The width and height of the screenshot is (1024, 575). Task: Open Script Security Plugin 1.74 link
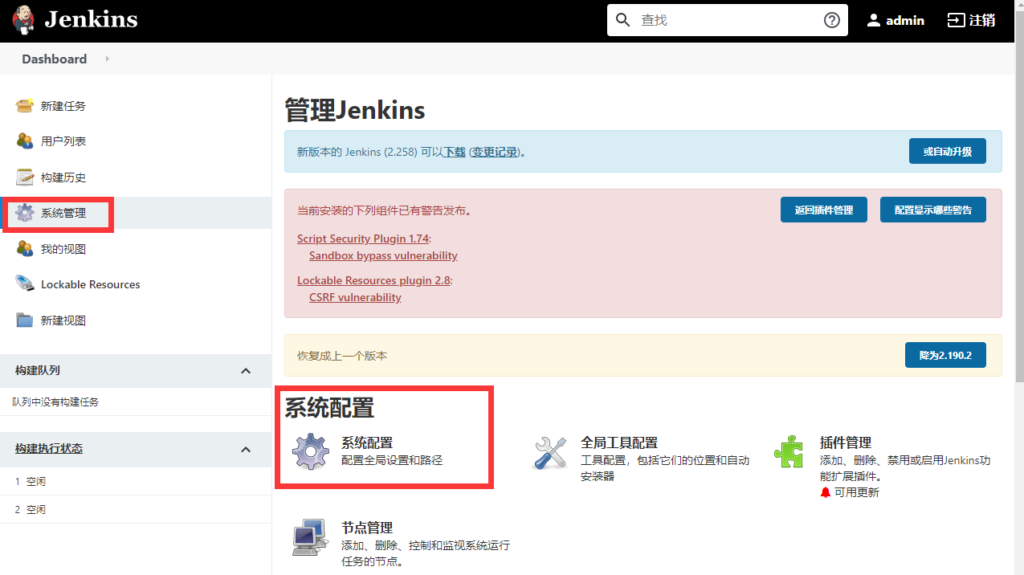click(x=362, y=238)
